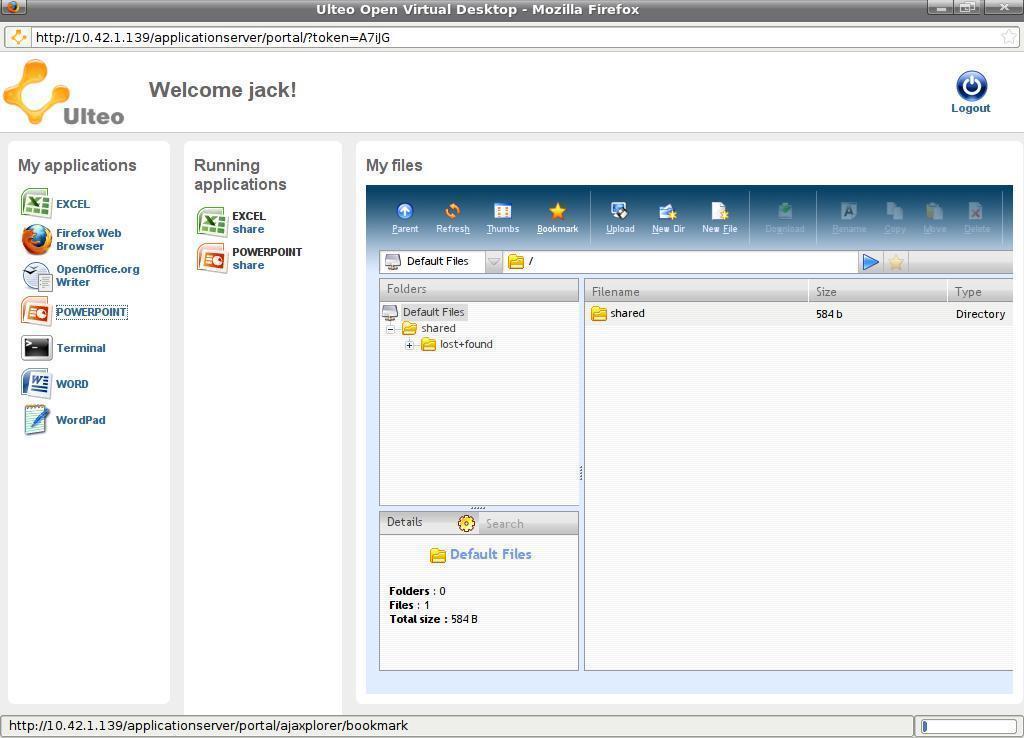Launch EXCEL from My applications
This screenshot has width=1024, height=738.
coord(56,203)
